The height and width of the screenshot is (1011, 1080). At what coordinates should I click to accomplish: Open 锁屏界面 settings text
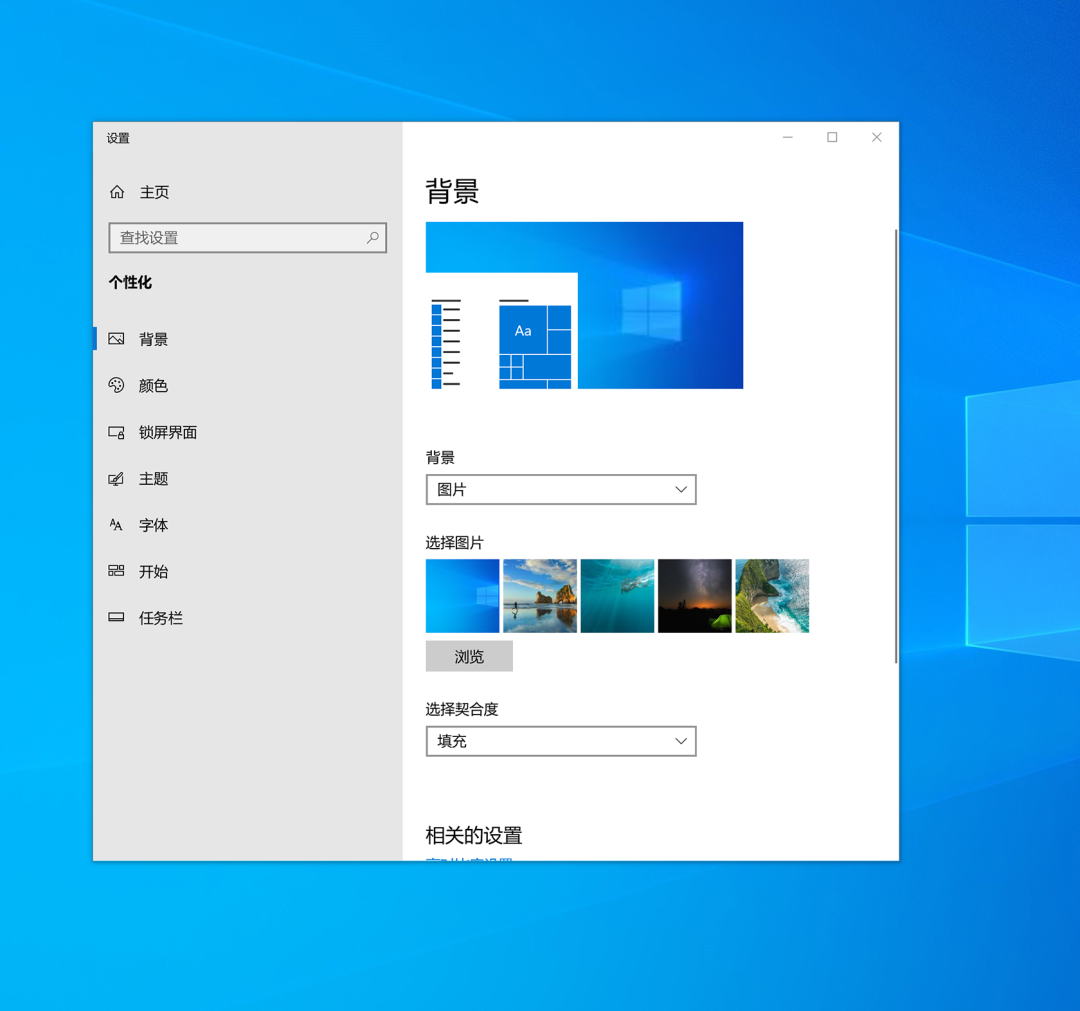coord(168,432)
